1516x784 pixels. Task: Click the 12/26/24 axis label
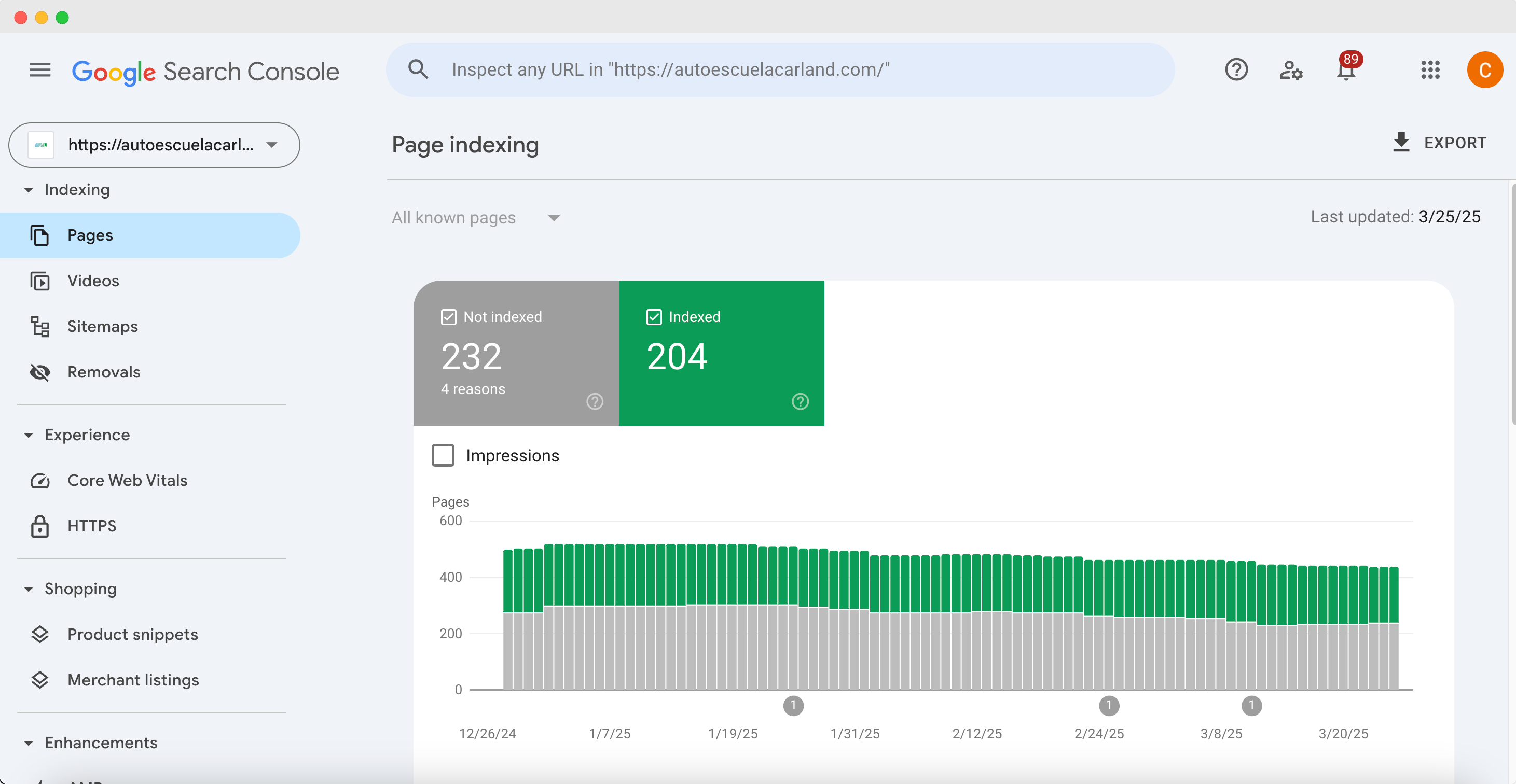pyautogui.click(x=487, y=734)
